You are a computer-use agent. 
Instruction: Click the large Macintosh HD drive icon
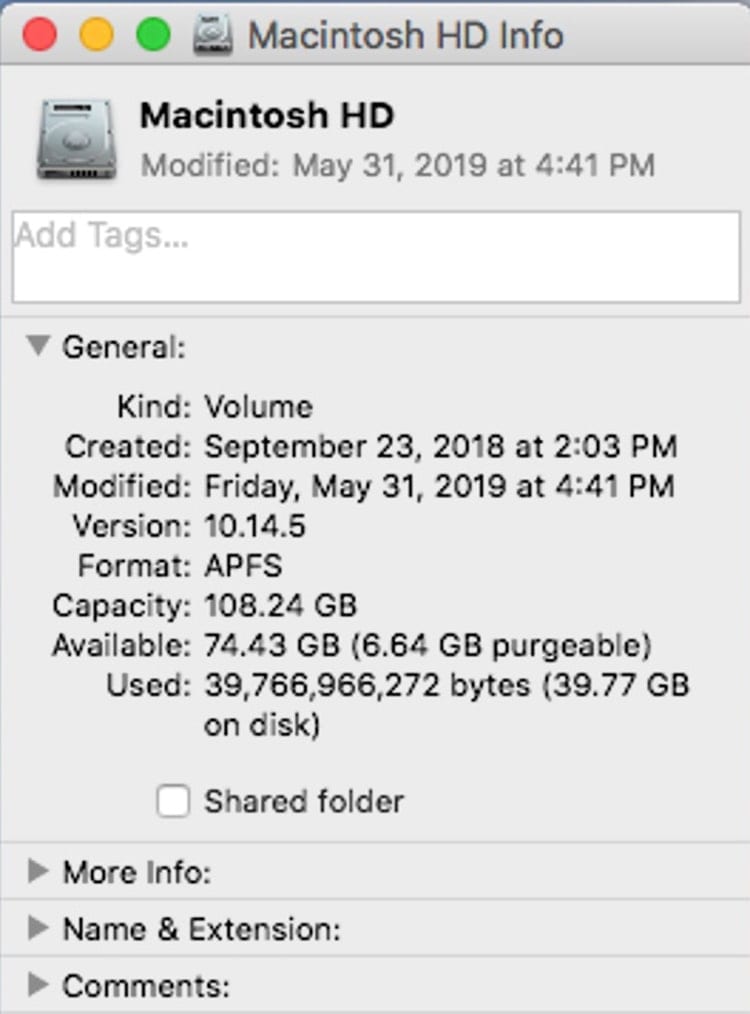coord(75,142)
